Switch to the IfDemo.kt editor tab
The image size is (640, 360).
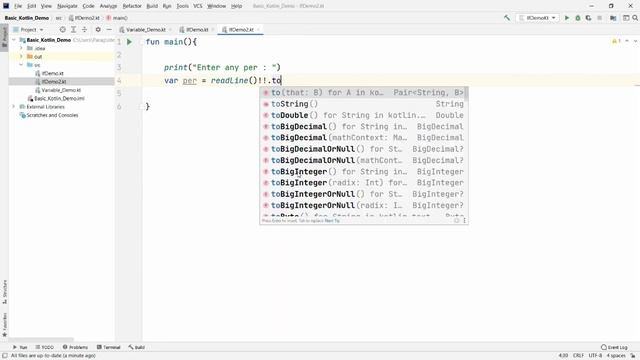click(x=197, y=29)
